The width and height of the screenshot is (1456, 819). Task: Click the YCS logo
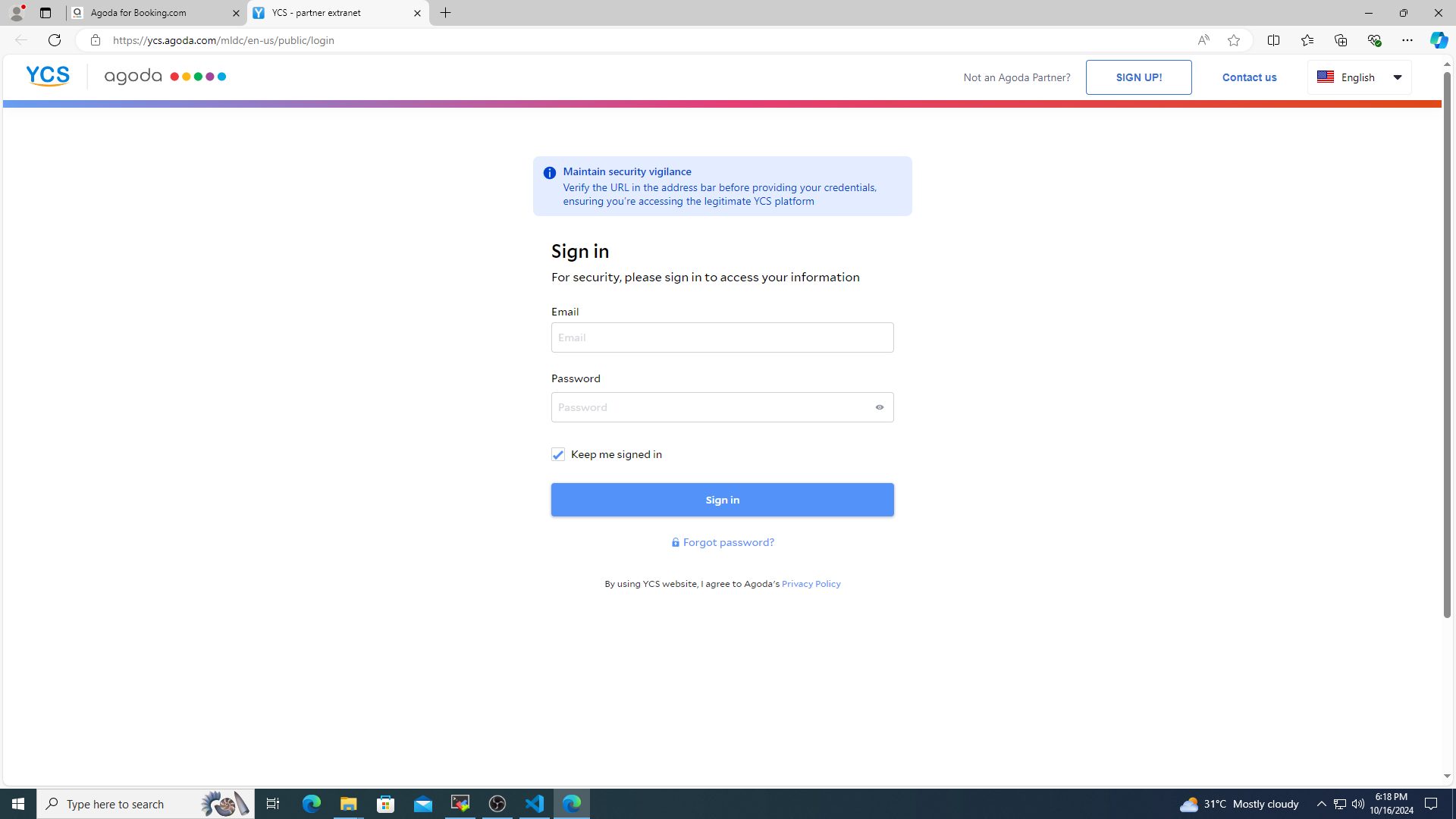48,76
